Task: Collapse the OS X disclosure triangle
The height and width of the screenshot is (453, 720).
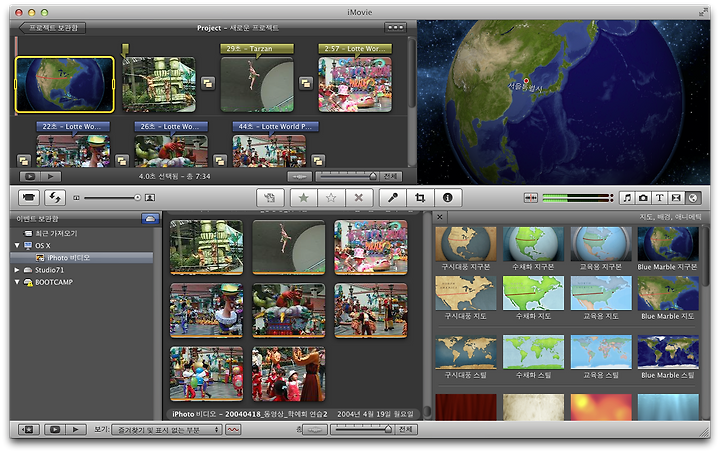Action: click(17, 246)
